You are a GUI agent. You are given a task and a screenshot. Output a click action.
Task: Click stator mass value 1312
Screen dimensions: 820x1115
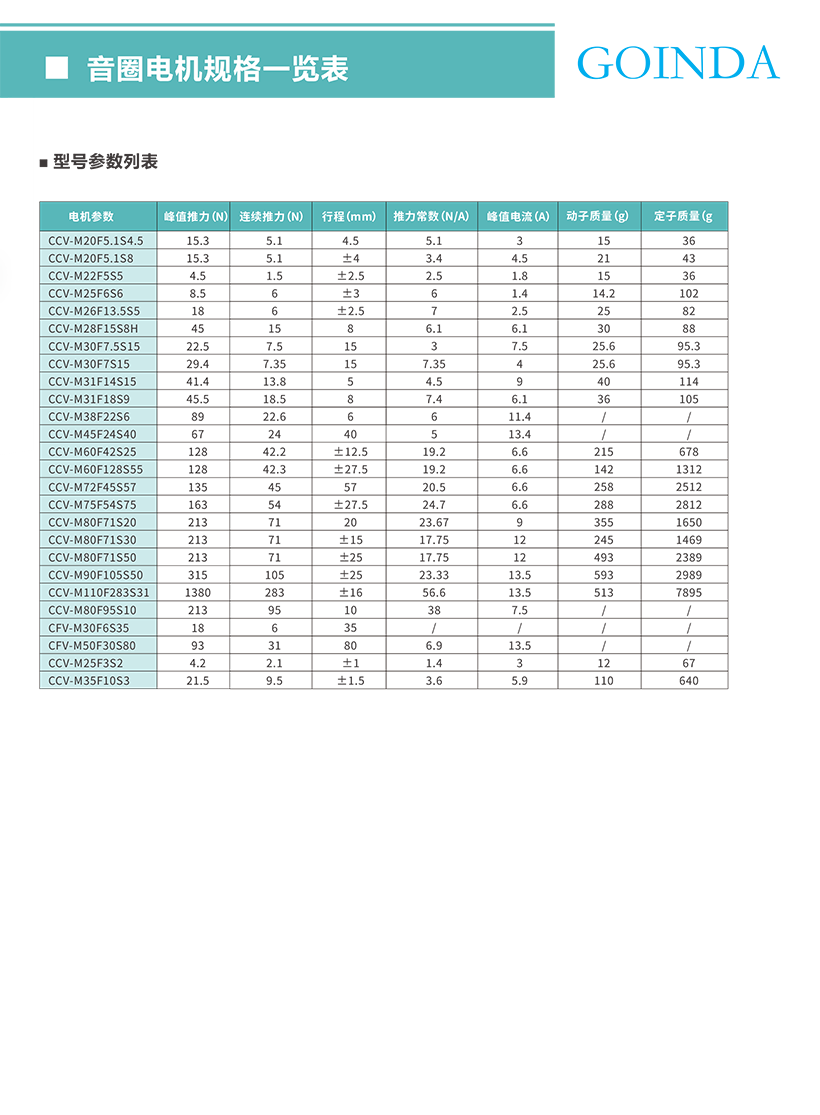(x=688, y=469)
